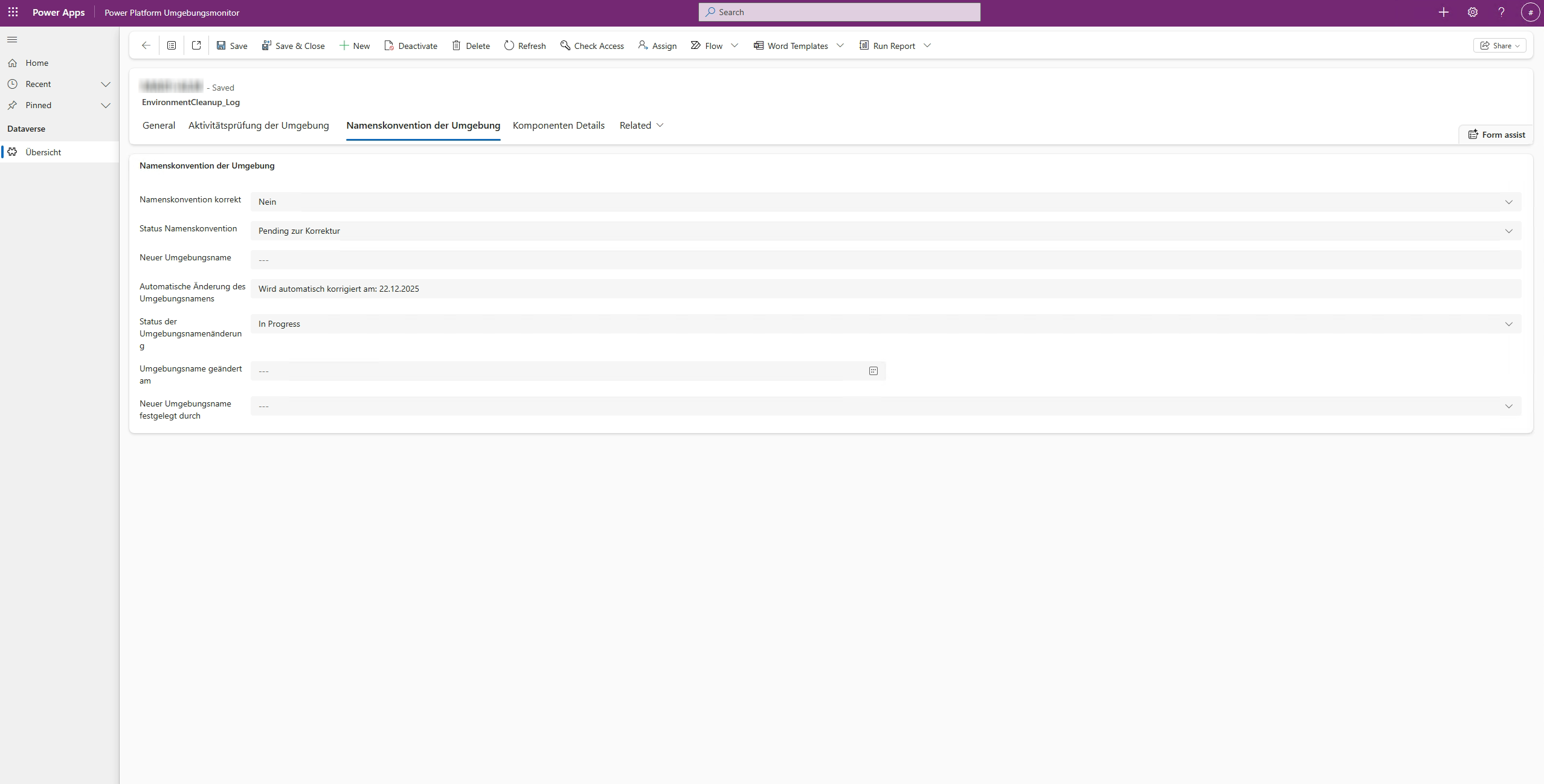Switch to Komponenten Details tab
Viewport: 1544px width, 784px height.
click(558, 126)
